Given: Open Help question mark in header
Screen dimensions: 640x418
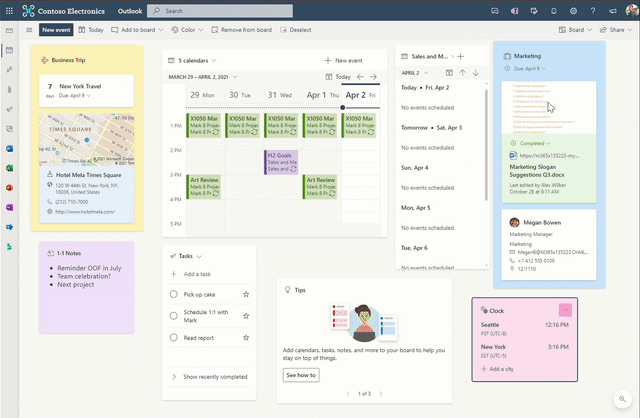Looking at the screenshot, I should [593, 11].
